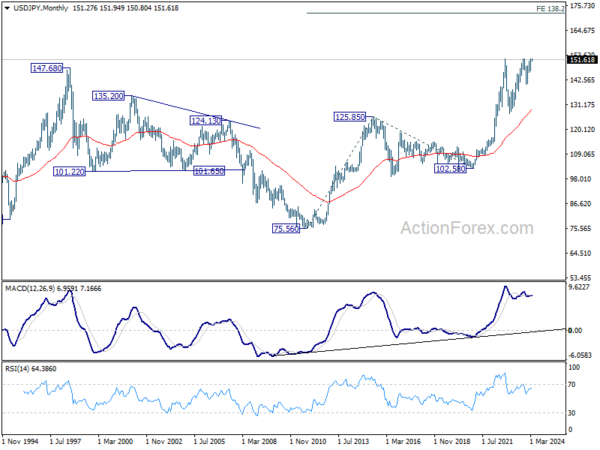The height and width of the screenshot is (450, 600).
Task: Click the 75.565 price axis value
Action: 582,228
